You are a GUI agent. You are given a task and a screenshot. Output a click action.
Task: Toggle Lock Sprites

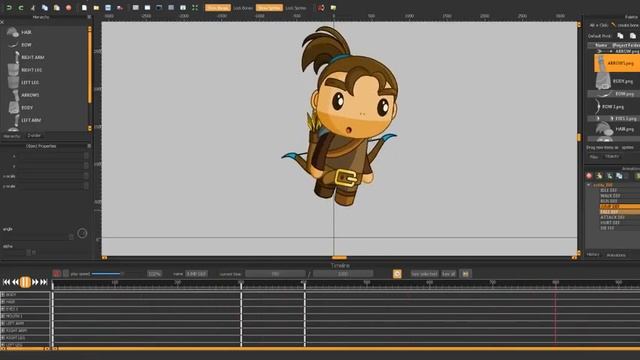[x=296, y=8]
